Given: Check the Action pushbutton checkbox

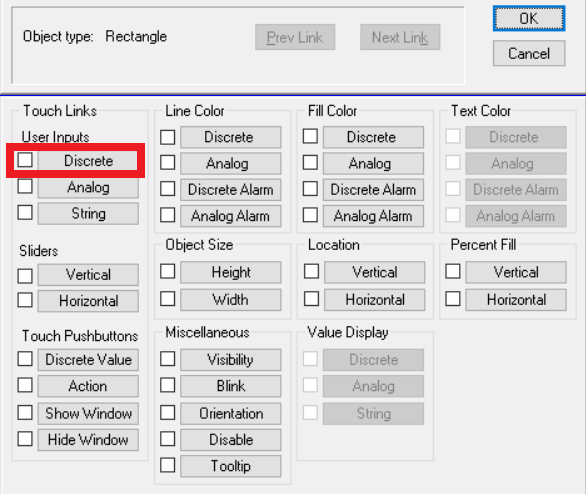Looking at the screenshot, I should (x=25, y=385).
